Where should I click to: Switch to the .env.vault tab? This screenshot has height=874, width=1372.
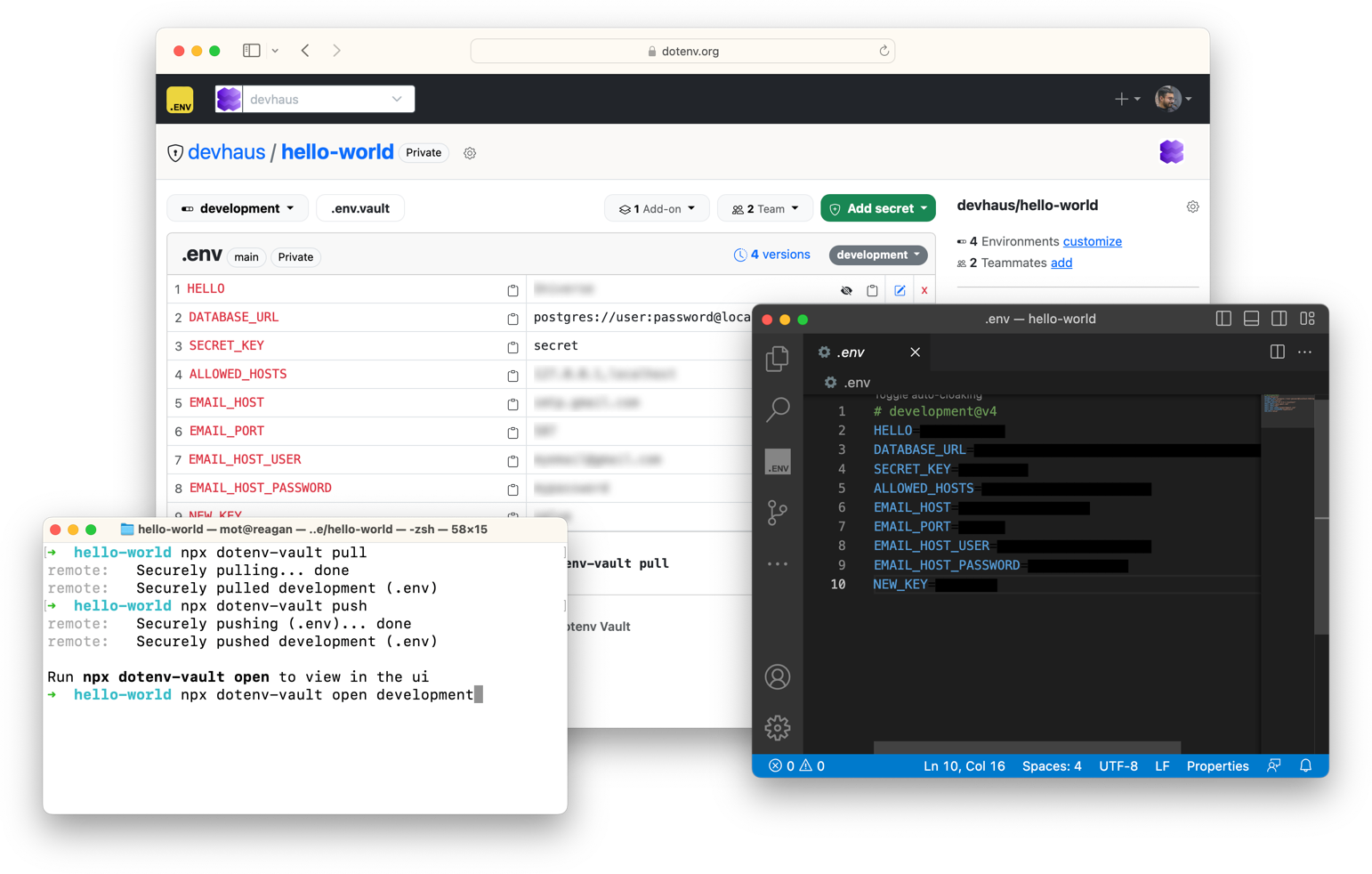[x=360, y=208]
